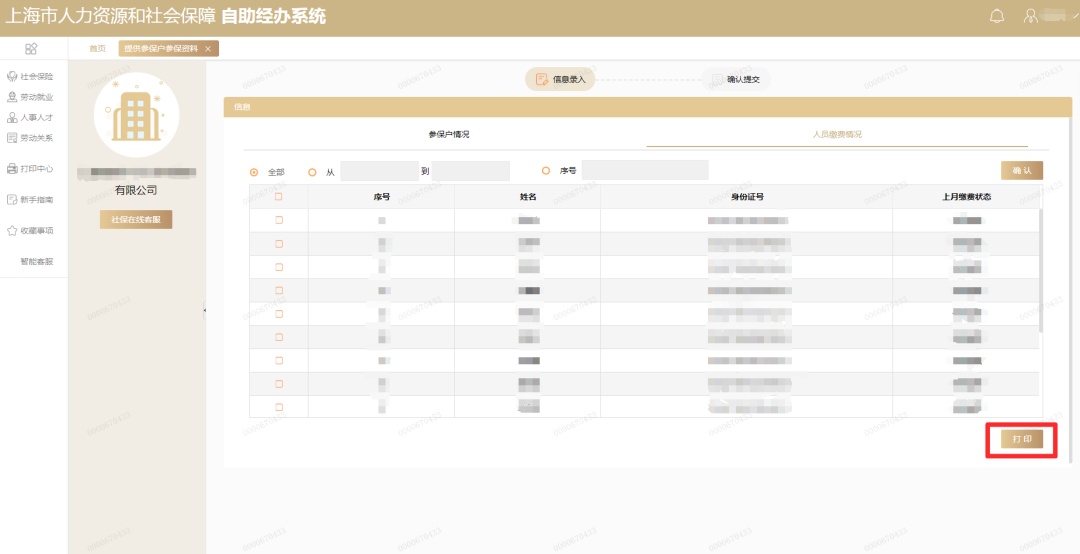This screenshot has width=1080, height=554.
Task: Click the 确认 button
Action: (x=1022, y=171)
